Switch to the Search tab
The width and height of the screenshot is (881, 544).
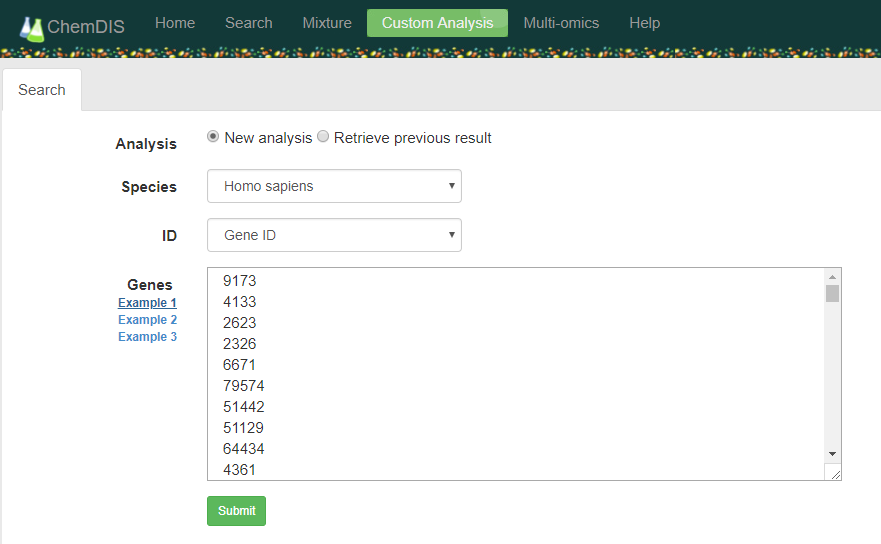[42, 90]
